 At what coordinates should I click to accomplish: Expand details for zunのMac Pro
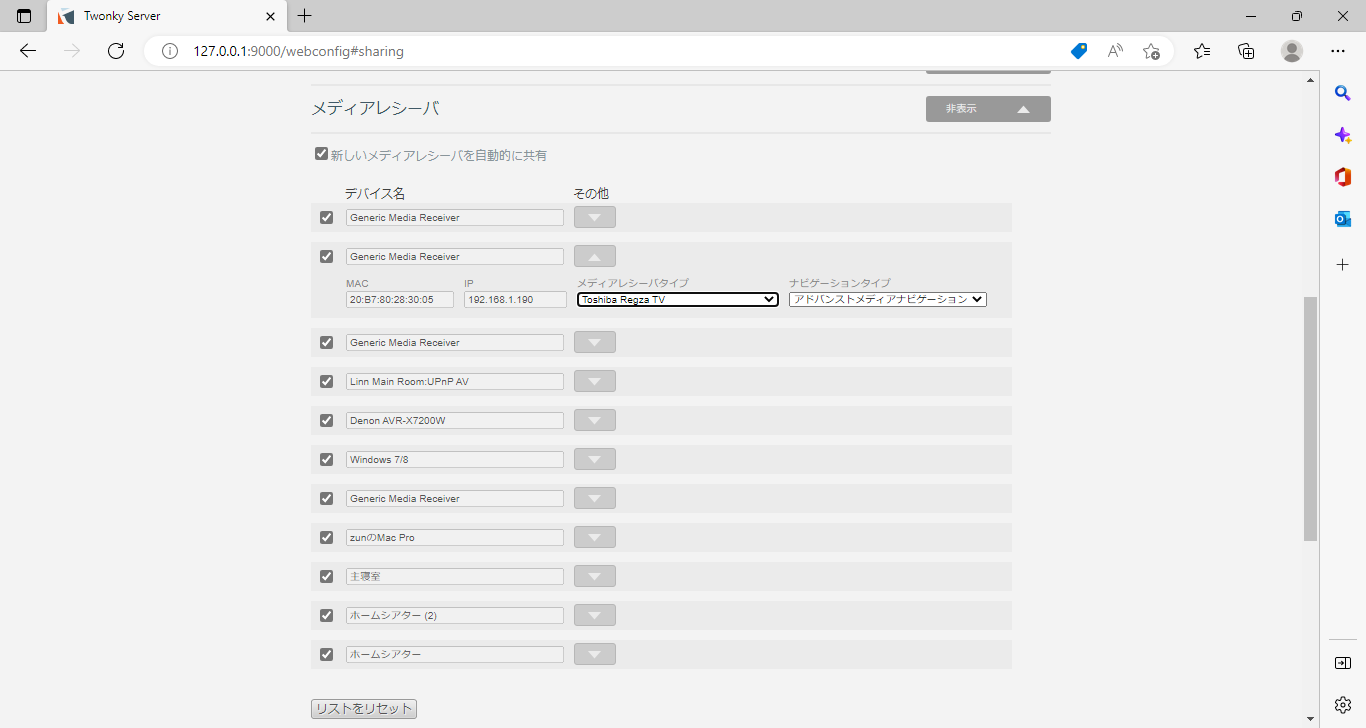[595, 537]
